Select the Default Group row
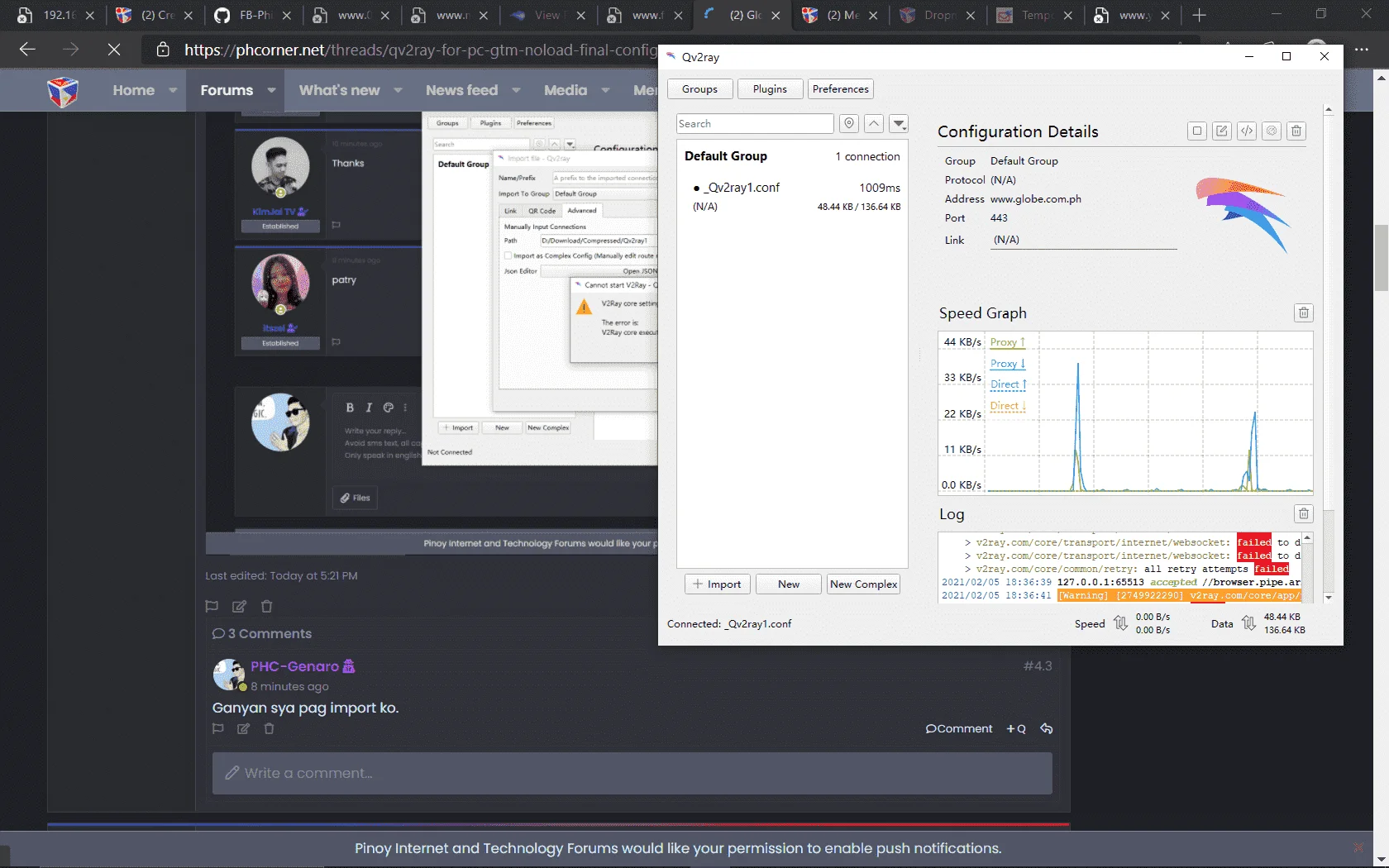 pos(792,156)
